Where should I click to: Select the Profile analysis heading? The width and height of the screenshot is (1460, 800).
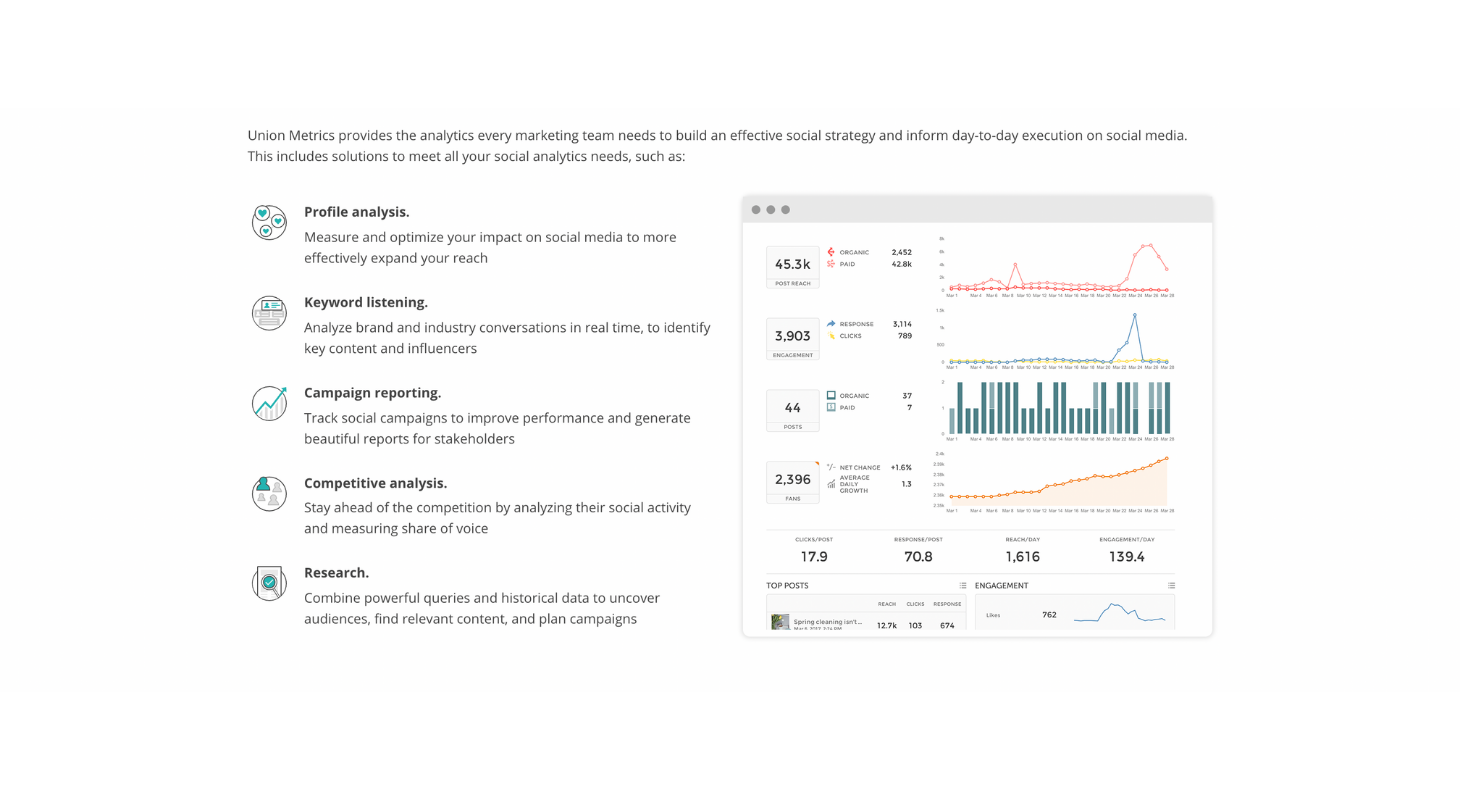coord(356,212)
